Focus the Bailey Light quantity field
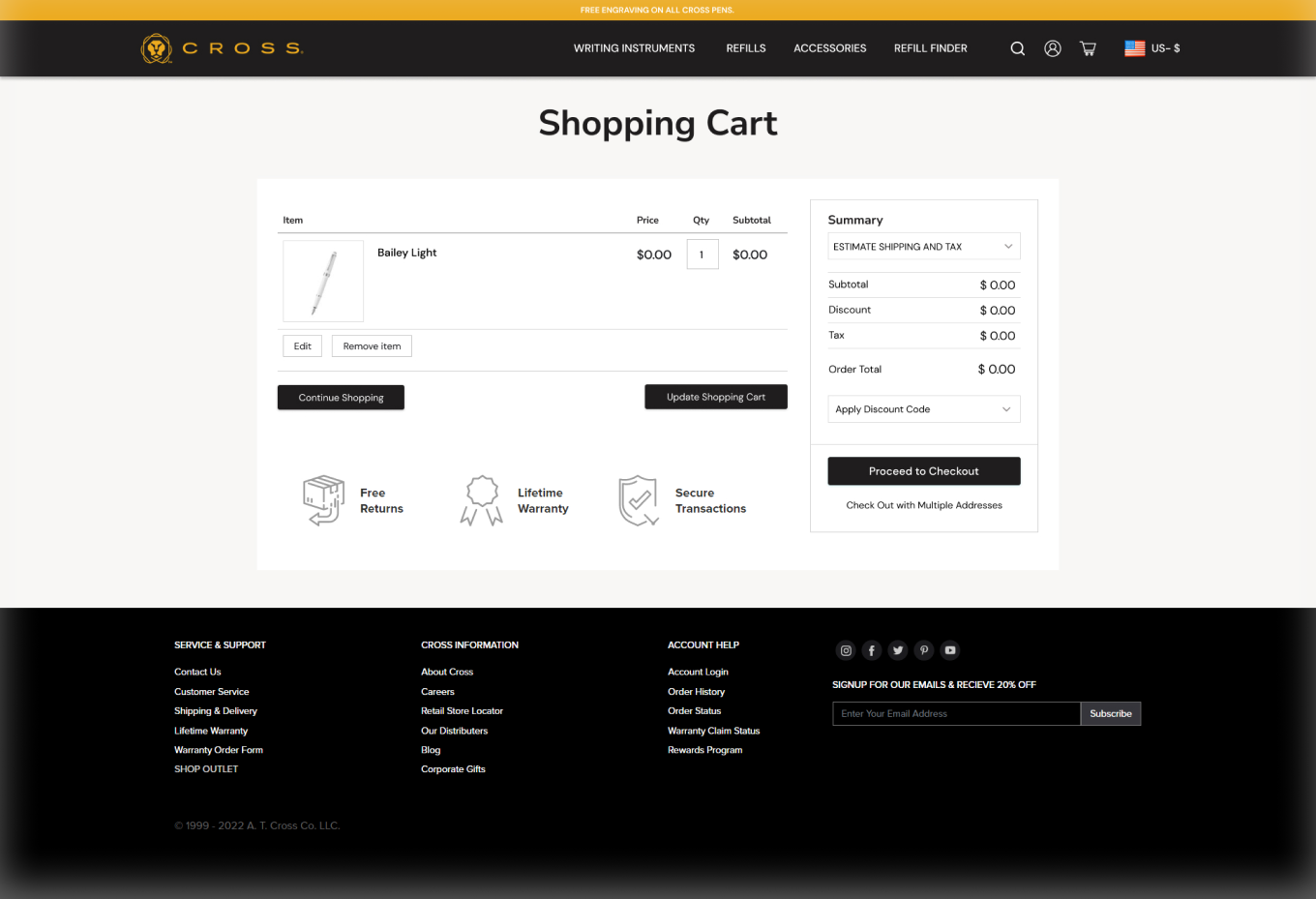Image resolution: width=1316 pixels, height=899 pixels. (x=703, y=255)
